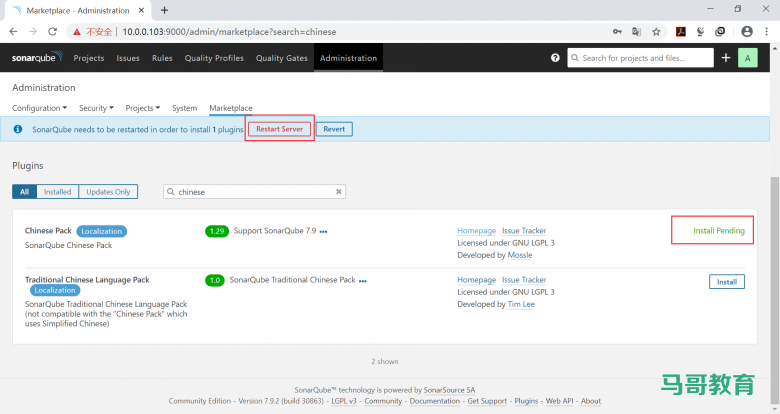Click the plus create-project icon in navbar
This screenshot has width=780, height=414.
(726, 58)
